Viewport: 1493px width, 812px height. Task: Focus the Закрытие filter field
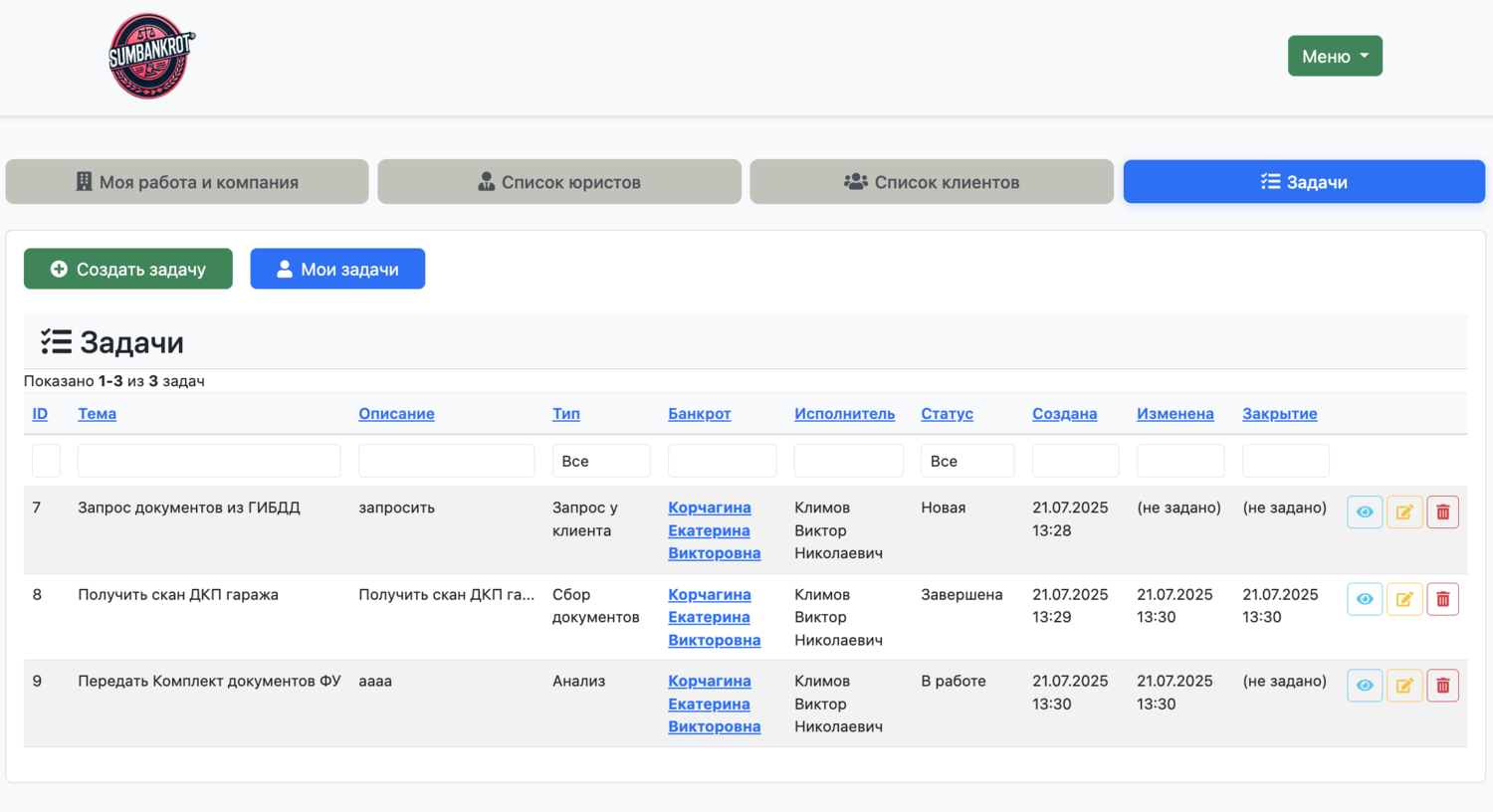tap(1286, 461)
